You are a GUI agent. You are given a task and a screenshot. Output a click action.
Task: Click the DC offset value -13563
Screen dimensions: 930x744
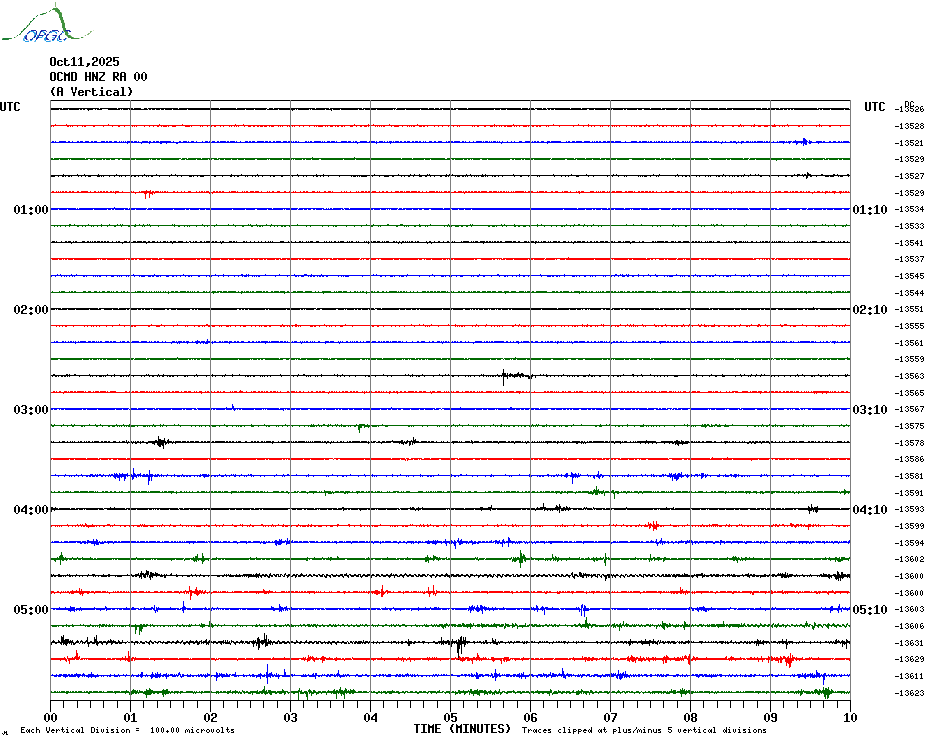point(909,376)
